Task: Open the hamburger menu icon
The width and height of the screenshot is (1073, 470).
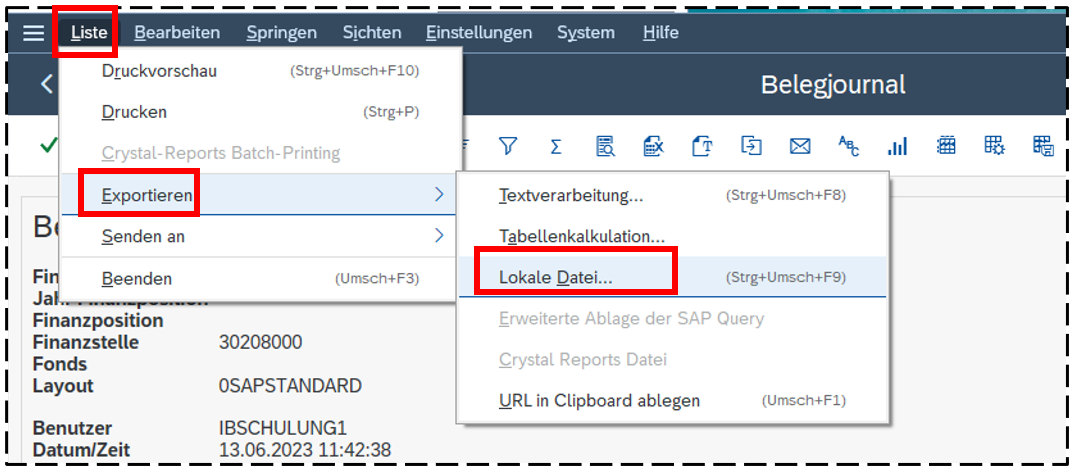Action: tap(34, 32)
